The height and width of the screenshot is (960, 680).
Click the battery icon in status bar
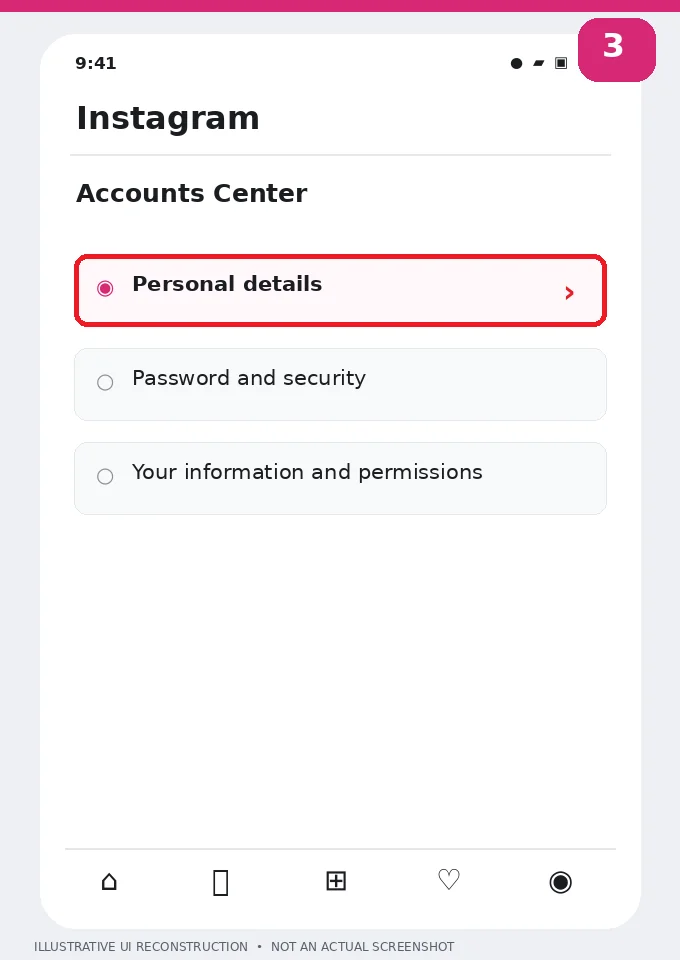561,63
